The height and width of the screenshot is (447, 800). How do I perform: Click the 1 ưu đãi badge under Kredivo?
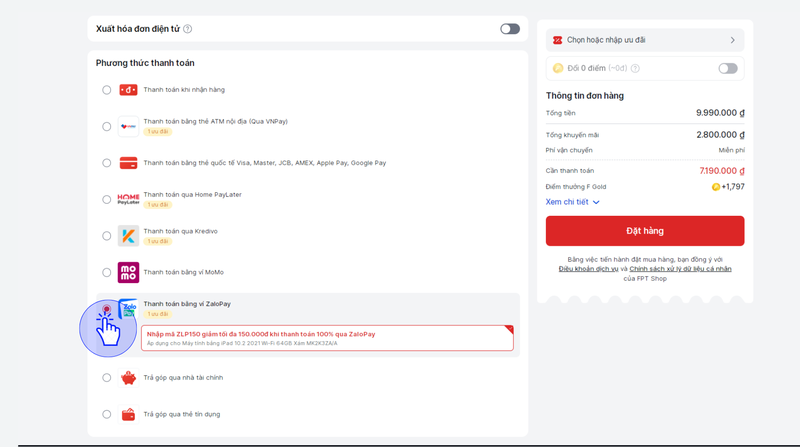click(x=158, y=241)
